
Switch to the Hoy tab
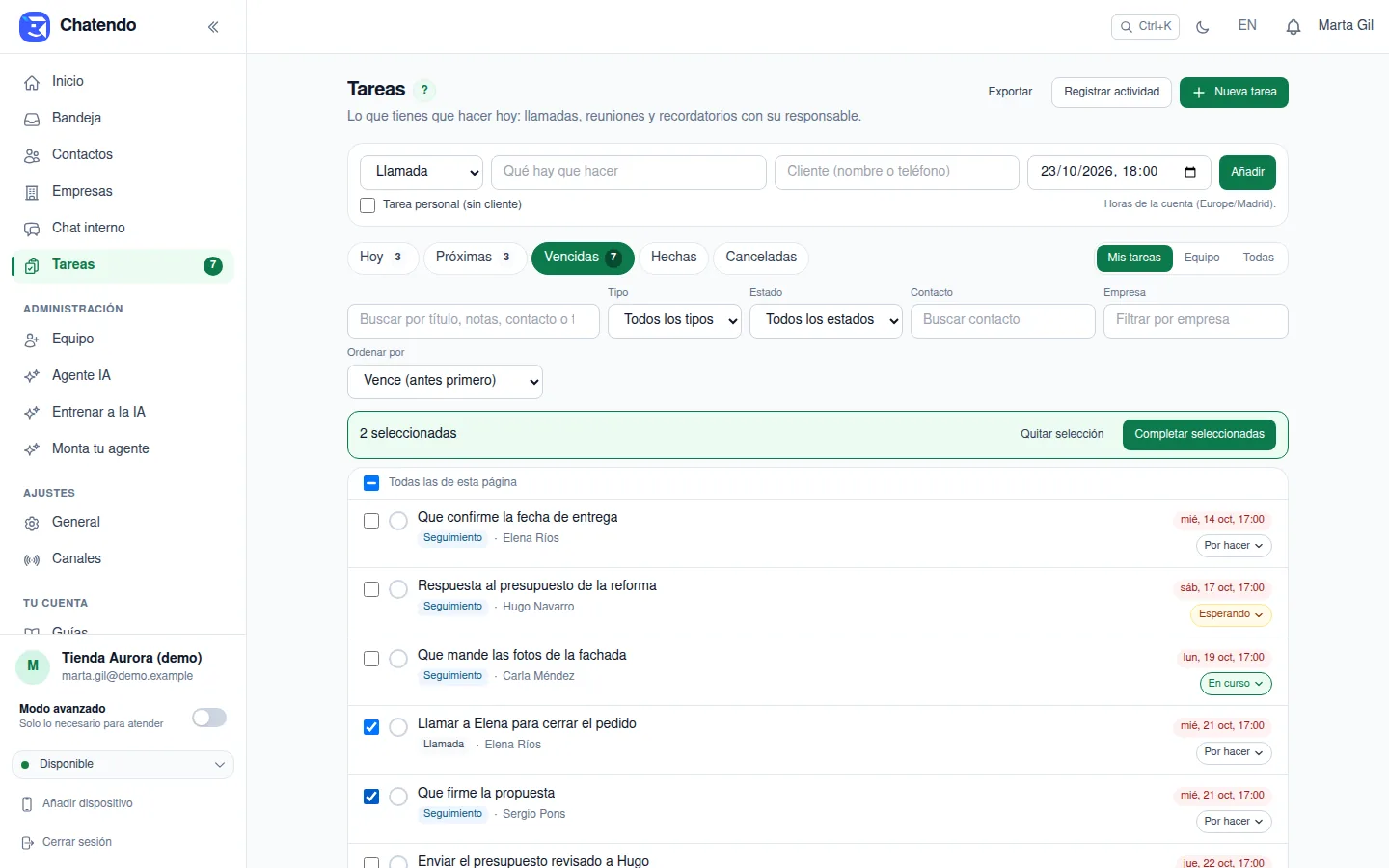pyautogui.click(x=382, y=258)
